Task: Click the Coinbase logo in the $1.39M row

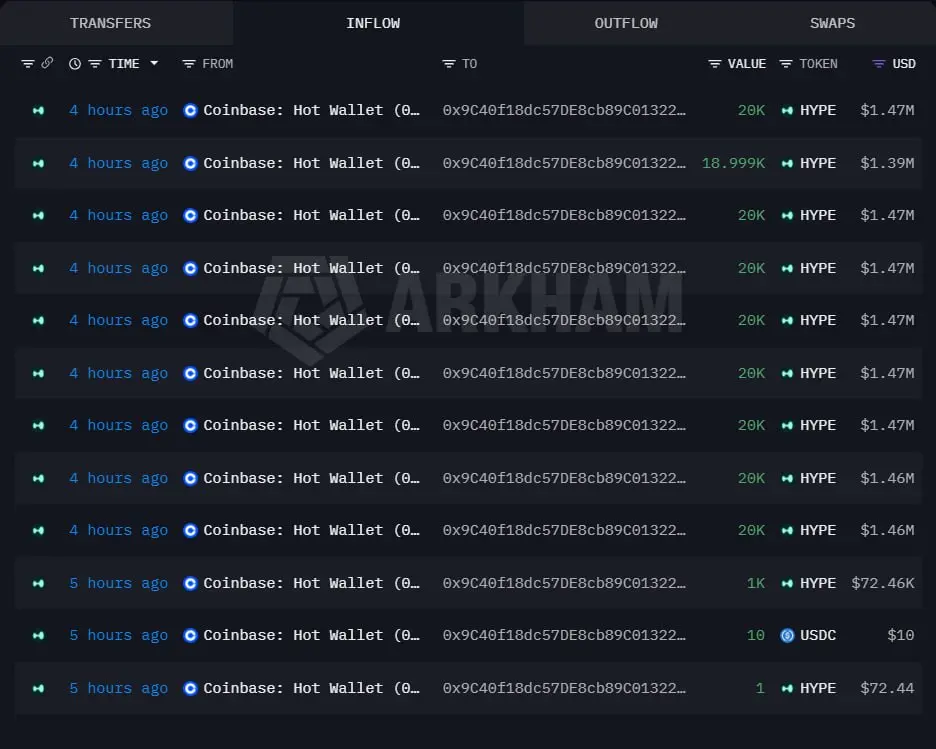Action: click(190, 164)
